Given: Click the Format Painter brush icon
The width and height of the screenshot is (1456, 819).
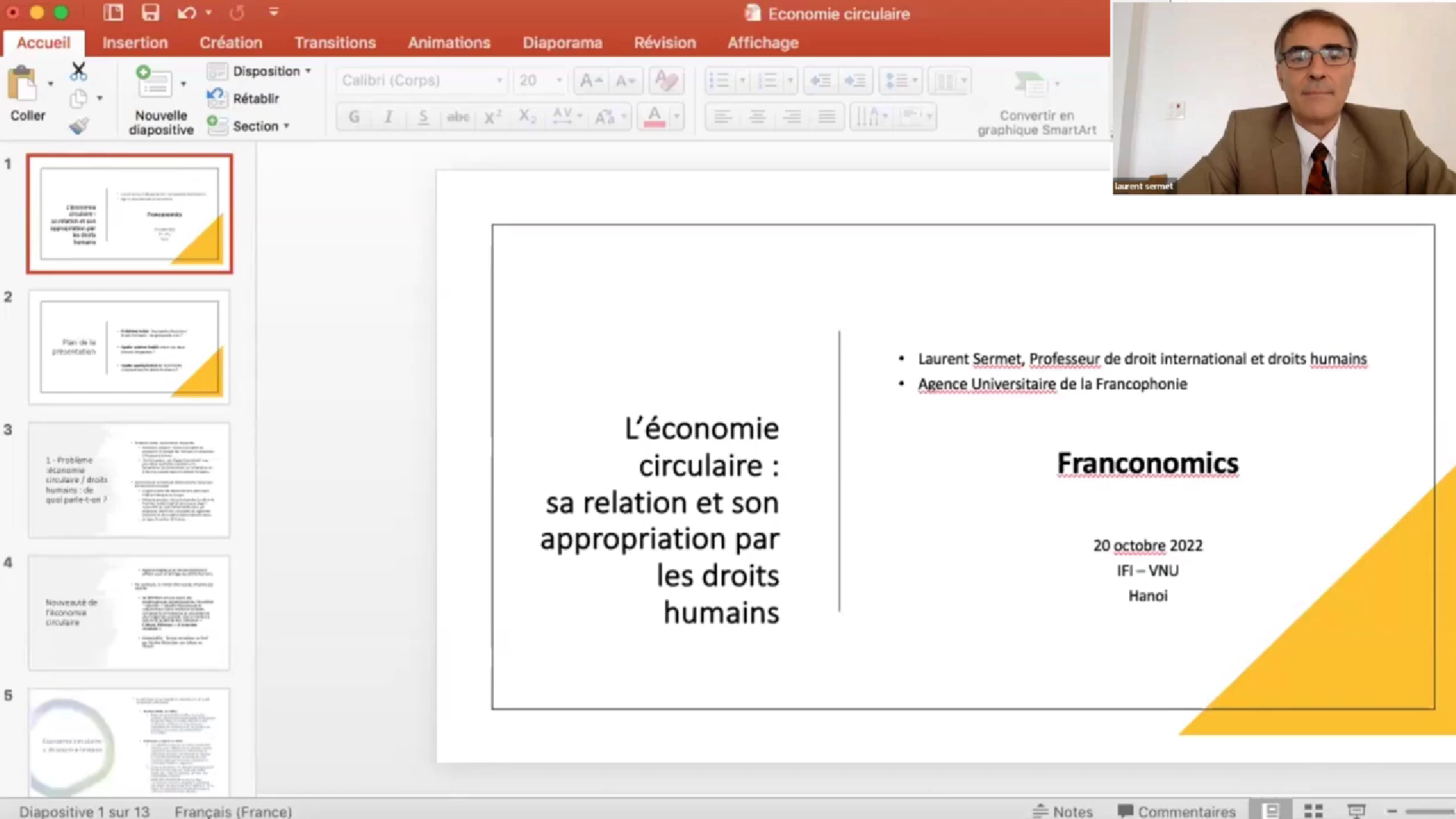Looking at the screenshot, I should click(x=78, y=126).
